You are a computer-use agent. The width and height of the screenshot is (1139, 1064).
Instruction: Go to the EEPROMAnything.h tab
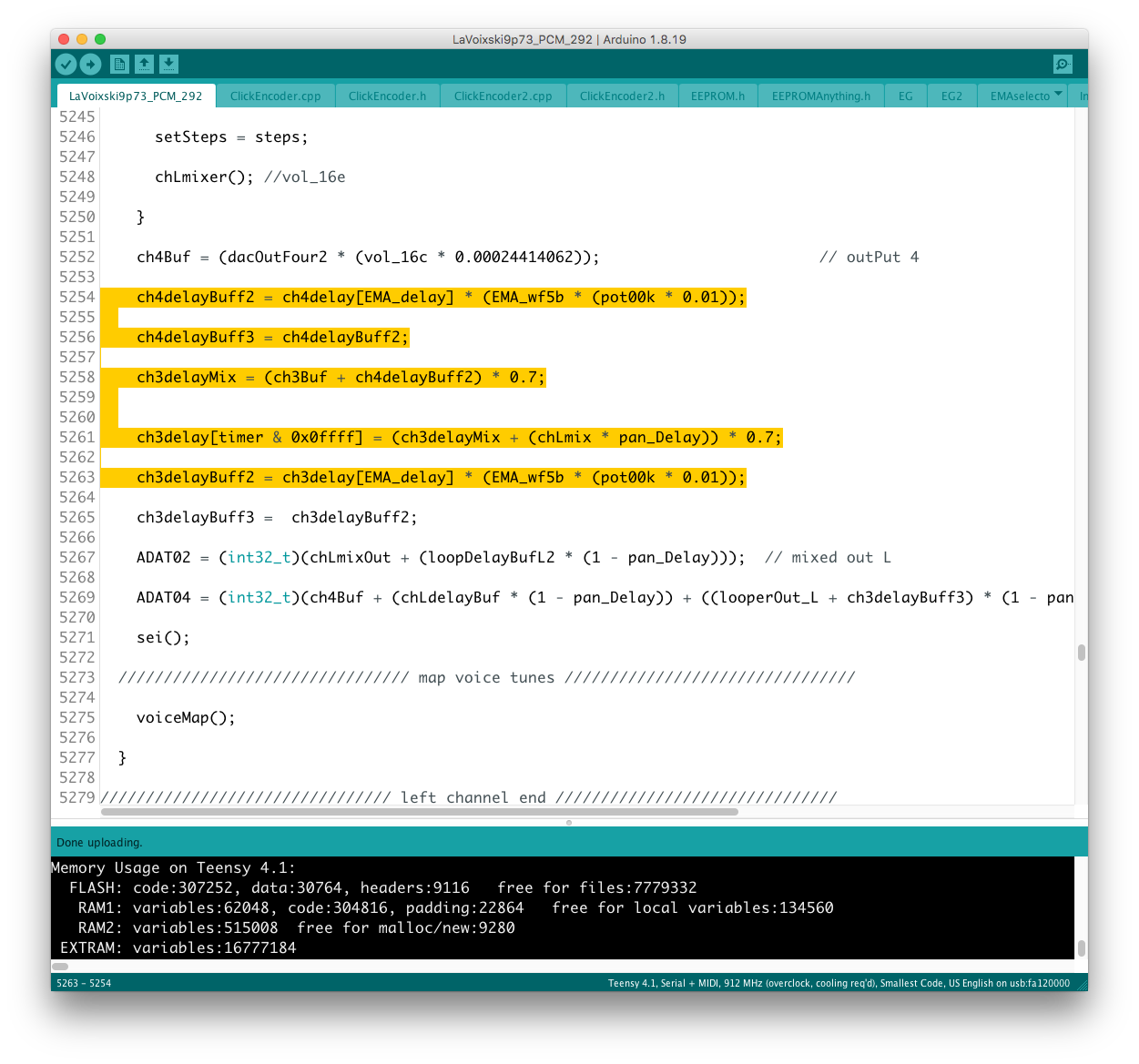click(820, 96)
